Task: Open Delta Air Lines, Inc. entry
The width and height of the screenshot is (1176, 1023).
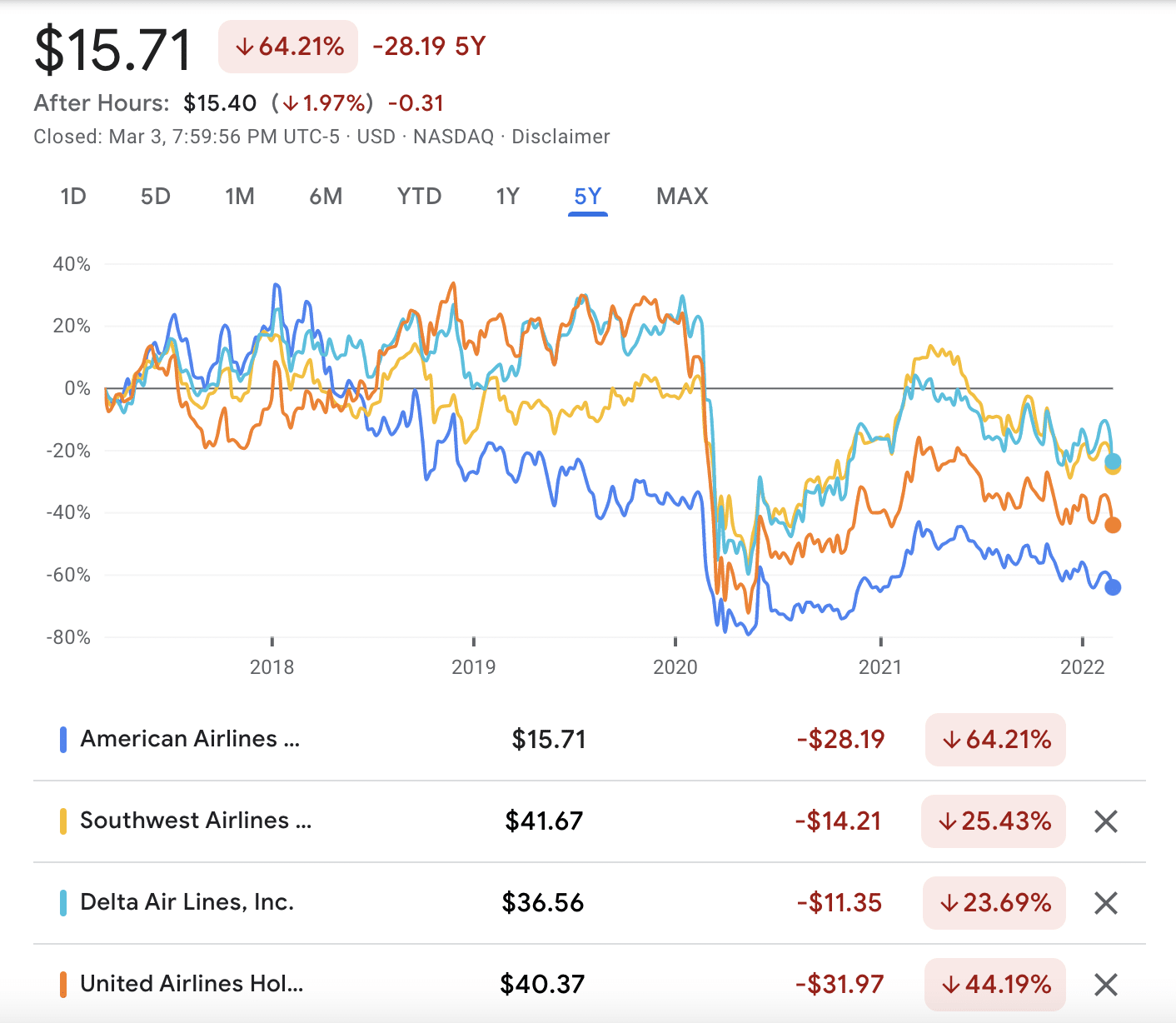Action: 187,902
